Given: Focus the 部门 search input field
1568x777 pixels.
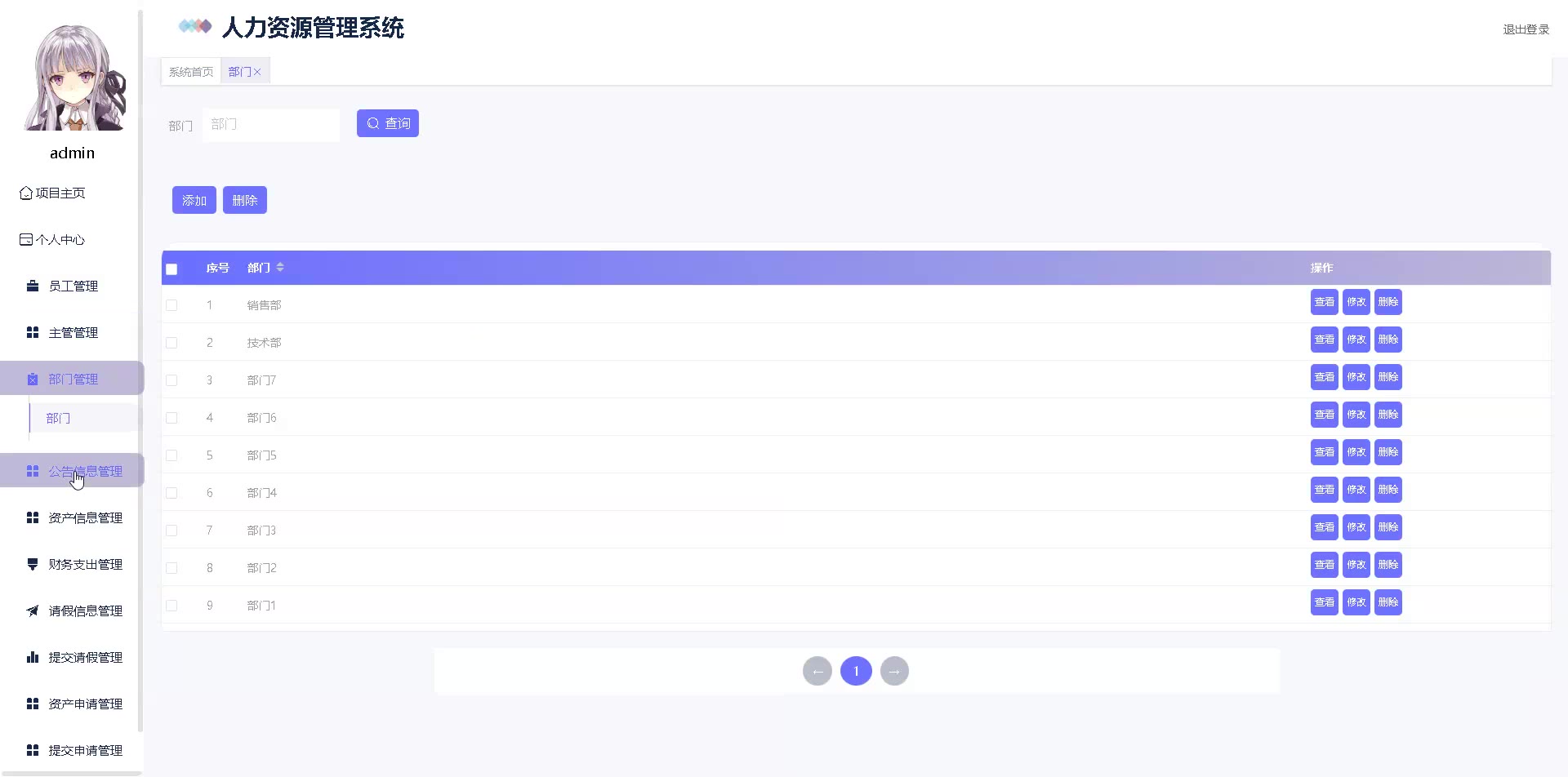Looking at the screenshot, I should 270,125.
